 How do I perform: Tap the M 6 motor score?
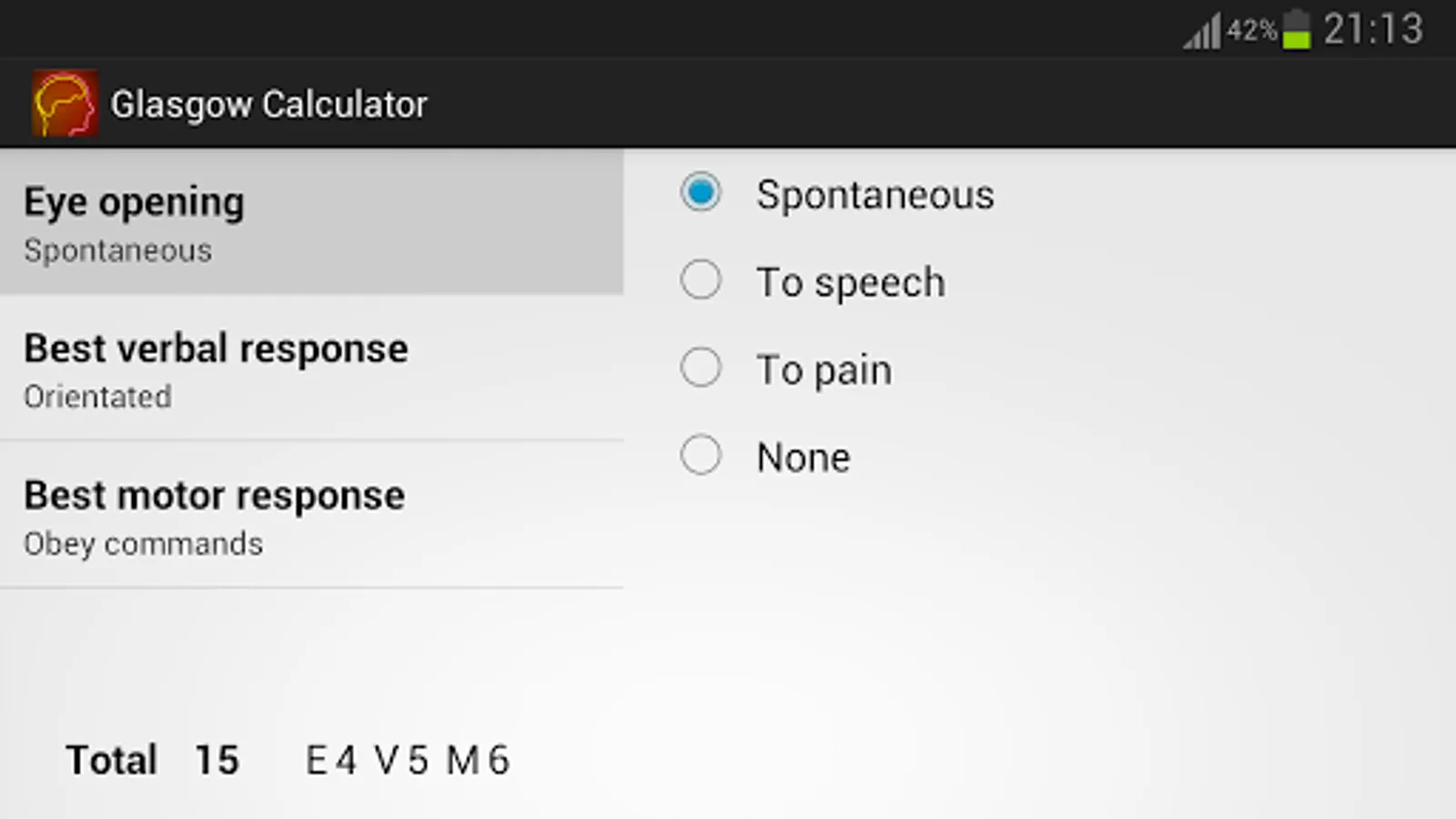[478, 761]
